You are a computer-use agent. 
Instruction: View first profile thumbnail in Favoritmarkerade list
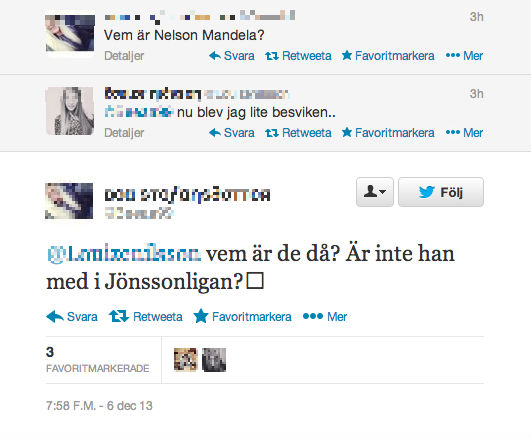click(x=185, y=360)
